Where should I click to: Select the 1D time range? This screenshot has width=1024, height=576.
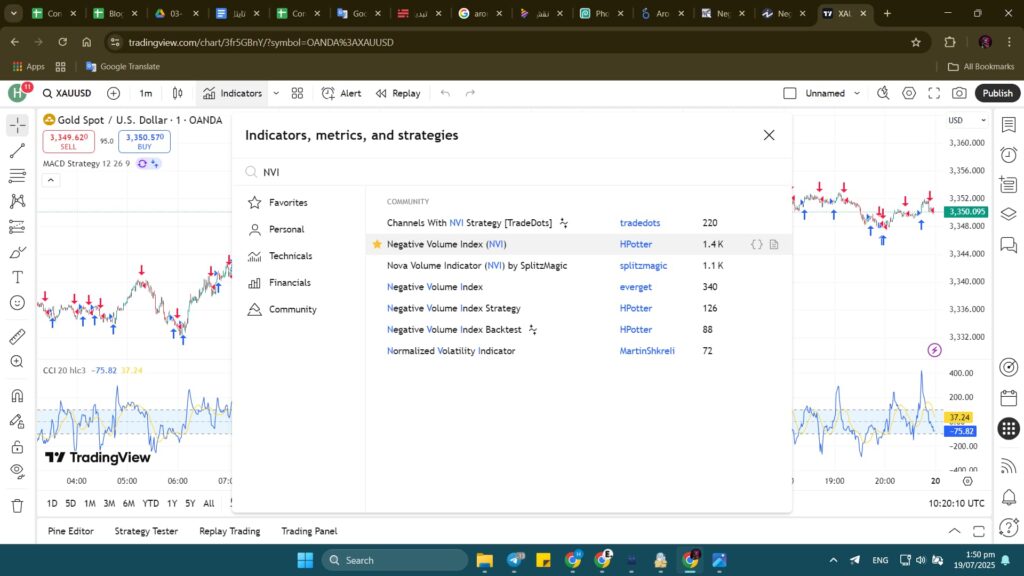(52, 504)
